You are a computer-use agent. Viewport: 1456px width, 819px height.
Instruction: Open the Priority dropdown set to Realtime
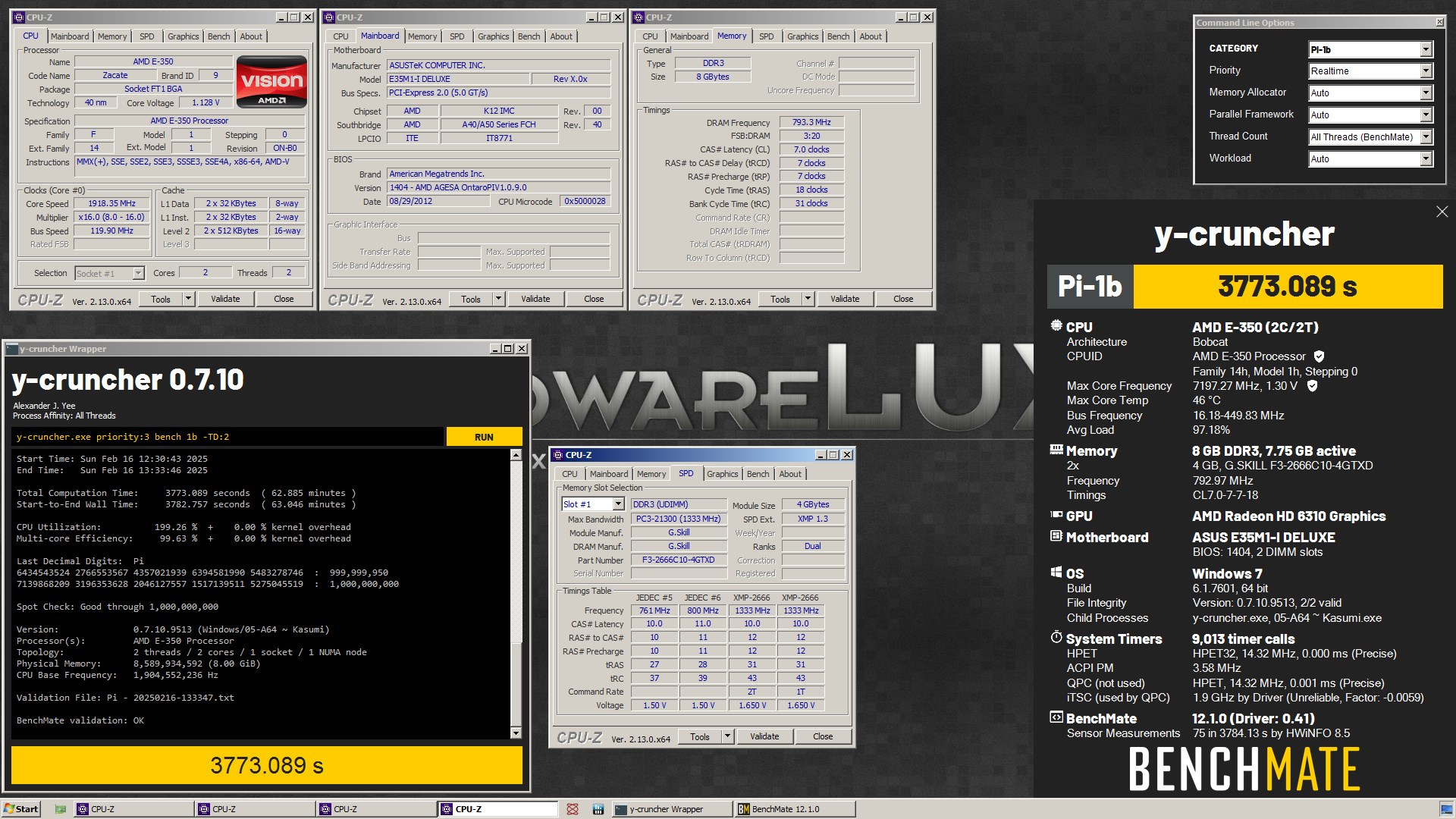[x=1426, y=71]
